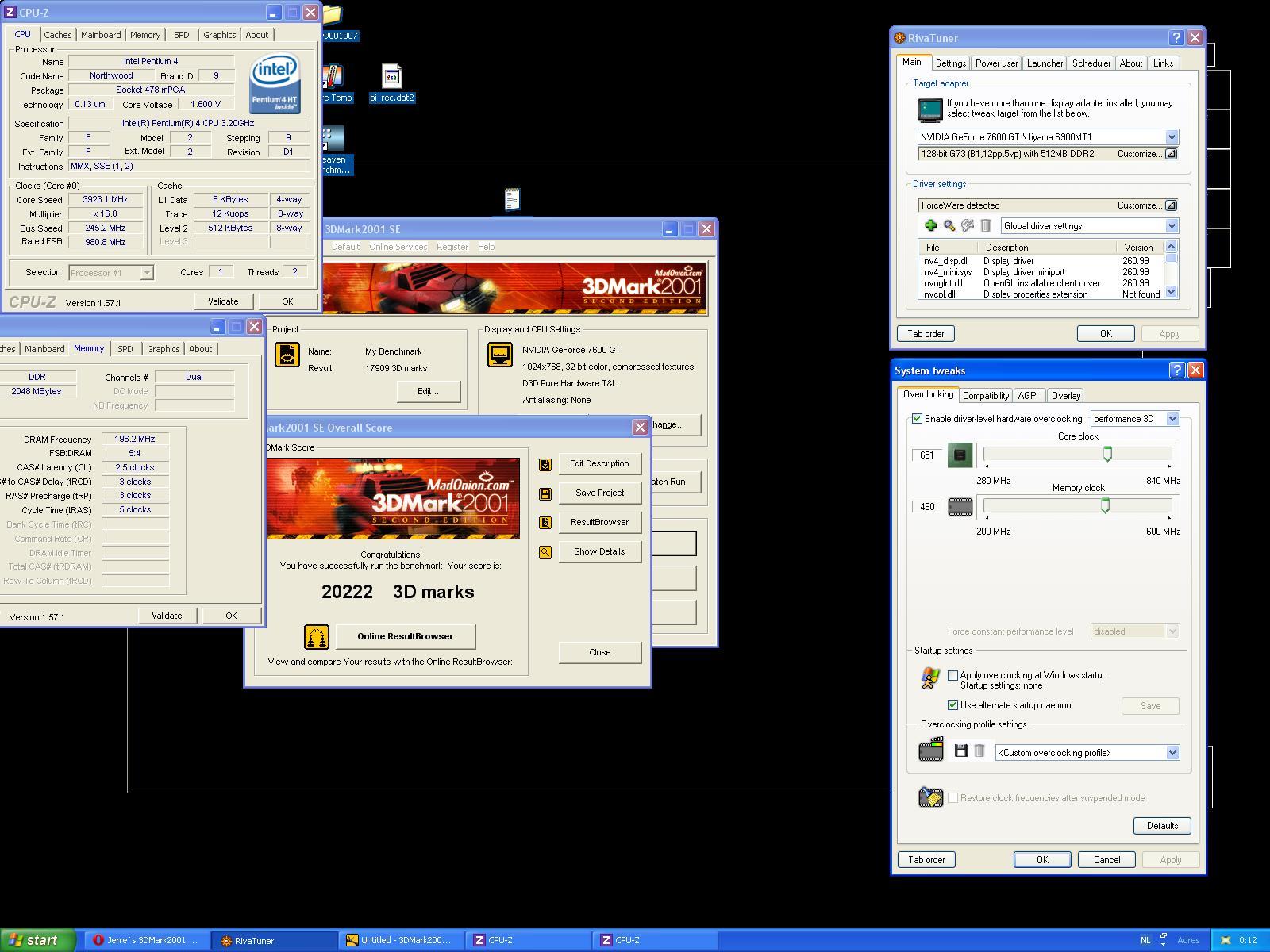This screenshot has height=952, width=1270.
Task: Click the Windows start button
Action: coord(37,940)
